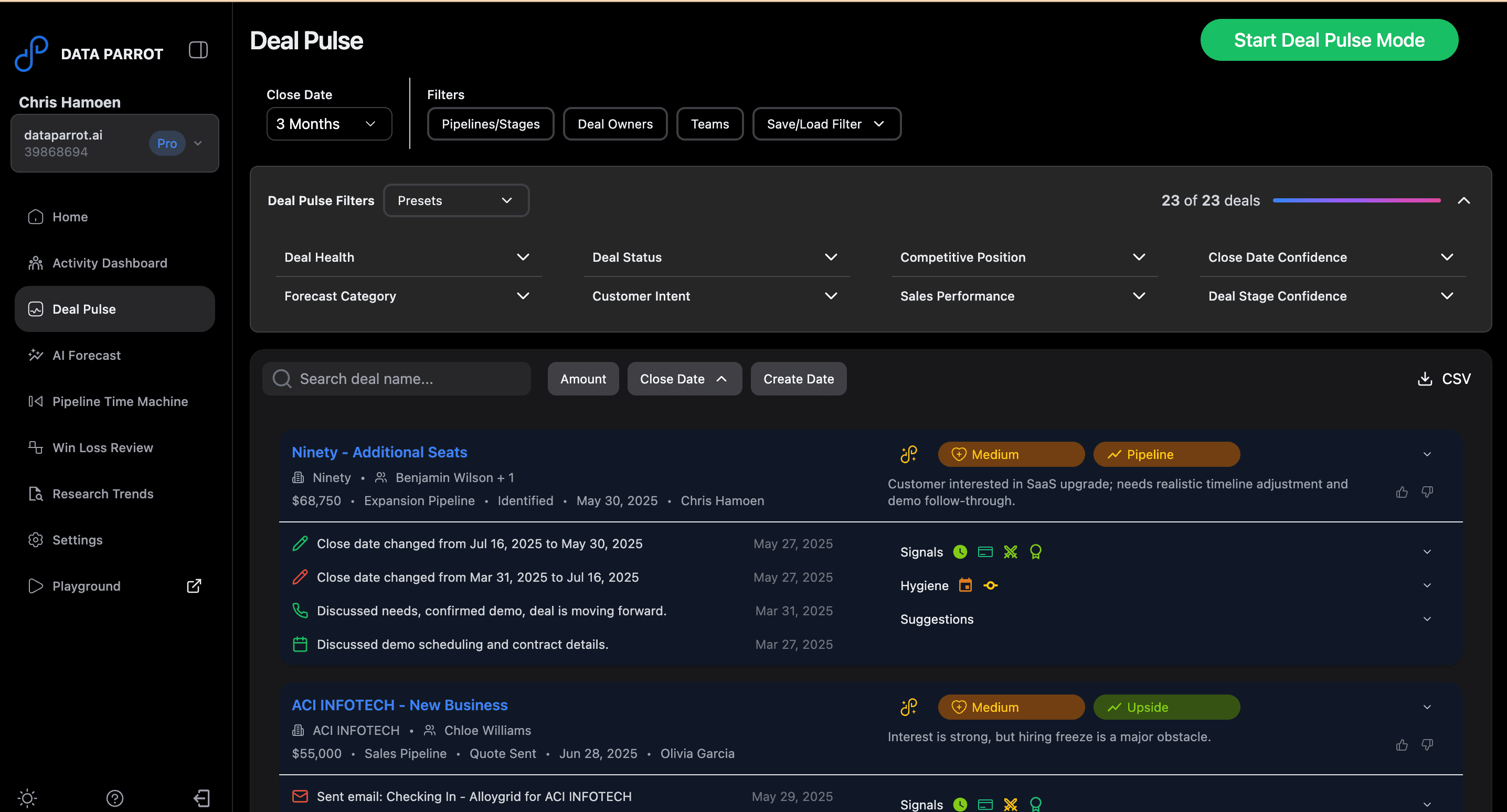Sort deals by Create Date
Viewport: 1507px width, 812px height.
pyautogui.click(x=799, y=379)
